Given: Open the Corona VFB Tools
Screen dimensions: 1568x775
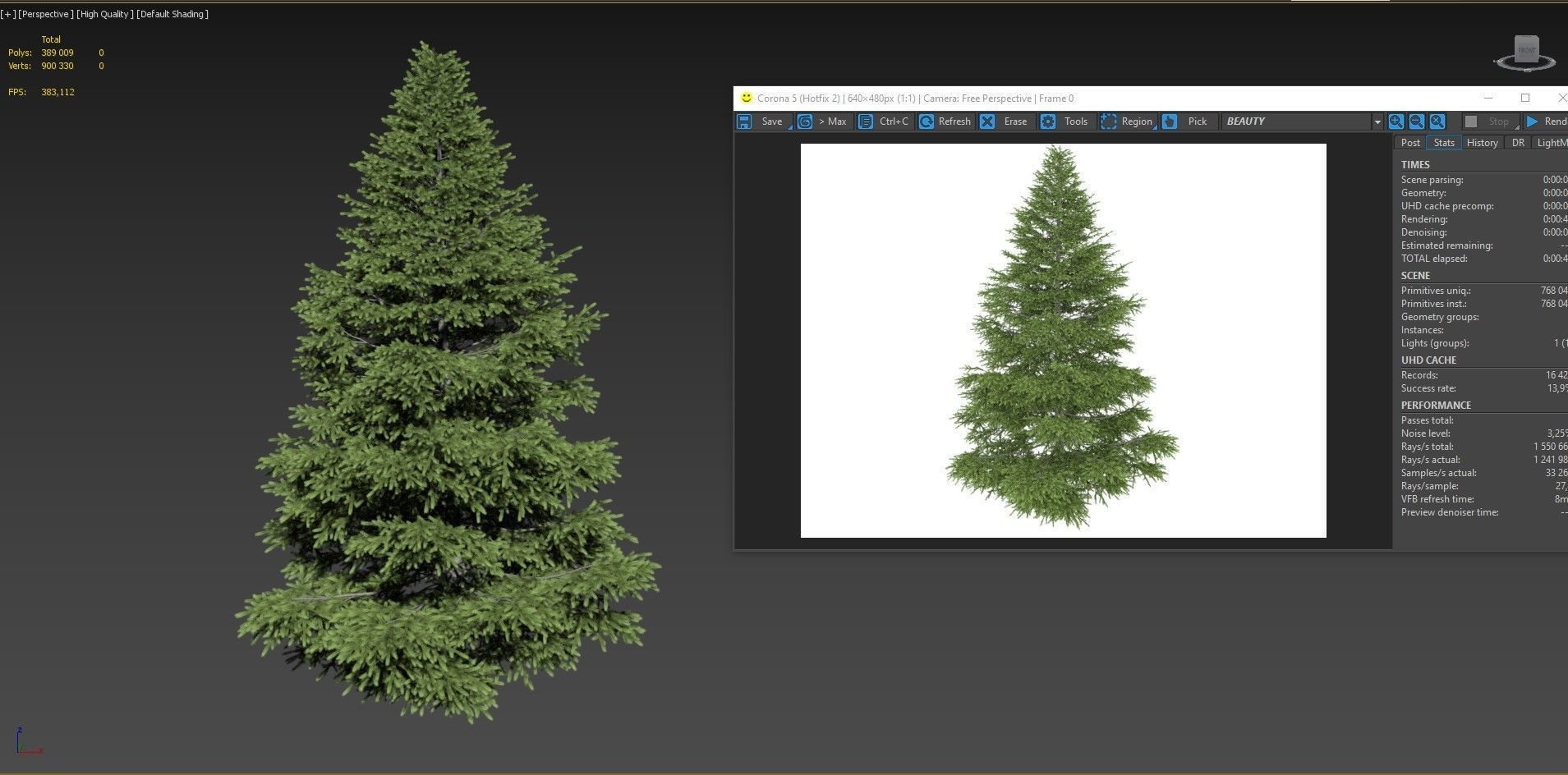Looking at the screenshot, I should click(1067, 122).
